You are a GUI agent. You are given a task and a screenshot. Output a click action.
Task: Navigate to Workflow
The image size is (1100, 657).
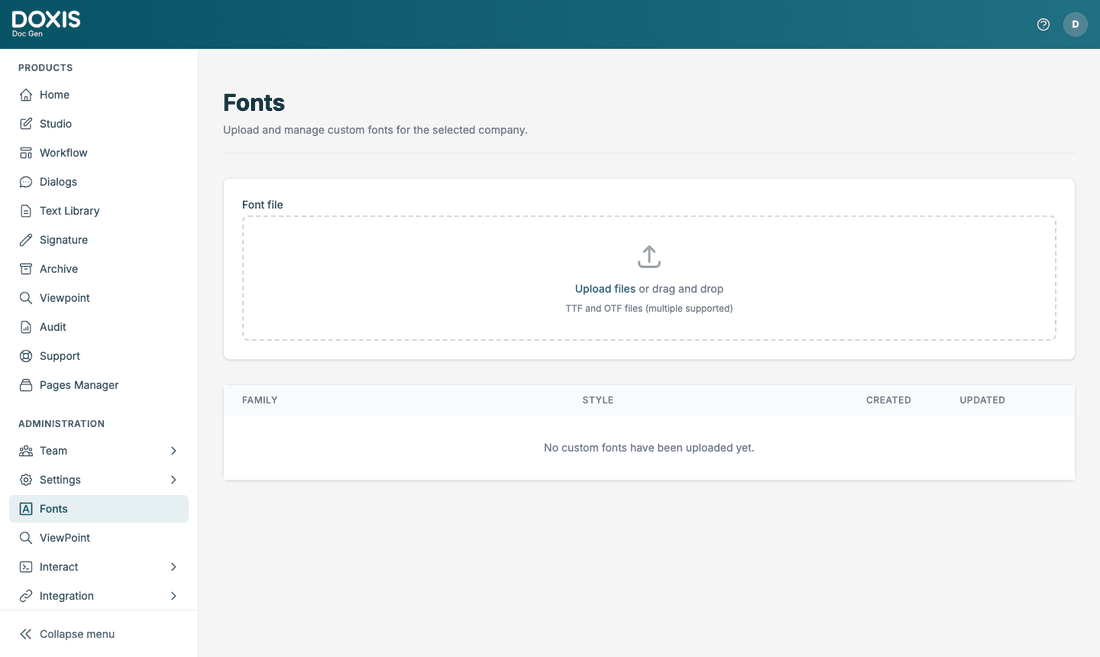(x=99, y=153)
